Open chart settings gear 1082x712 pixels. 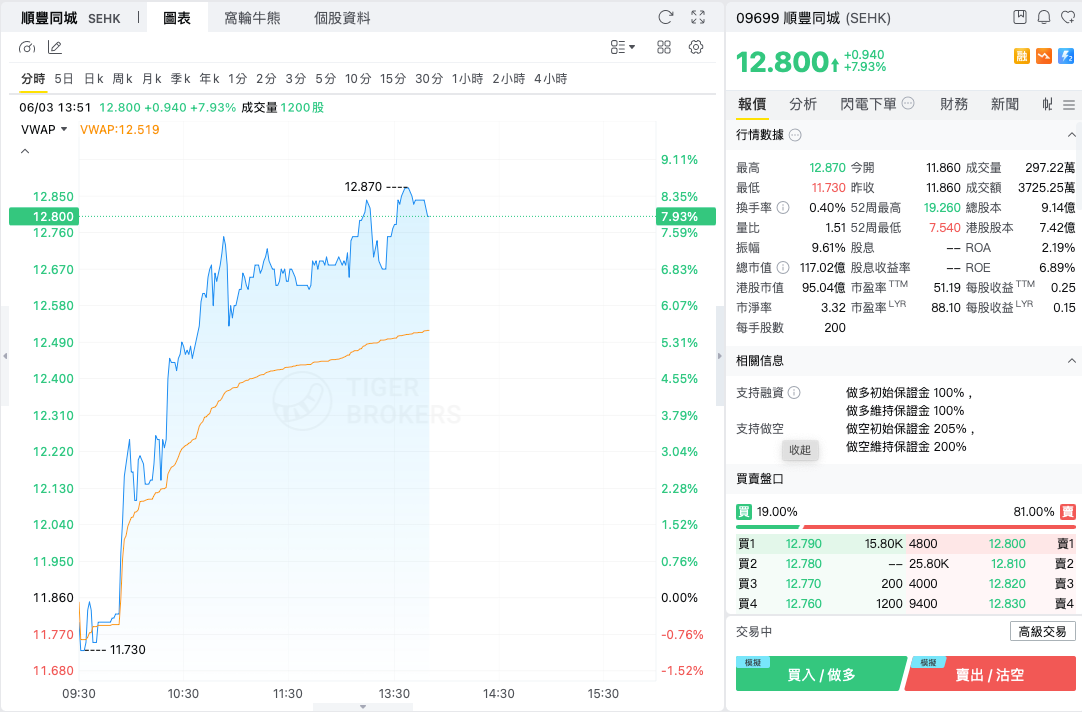point(696,47)
